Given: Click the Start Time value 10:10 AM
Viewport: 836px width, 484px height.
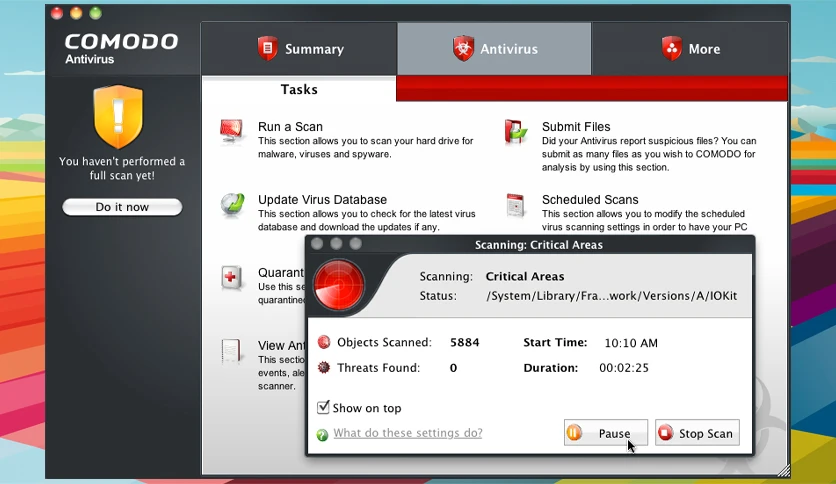Looking at the screenshot, I should pos(631,343).
